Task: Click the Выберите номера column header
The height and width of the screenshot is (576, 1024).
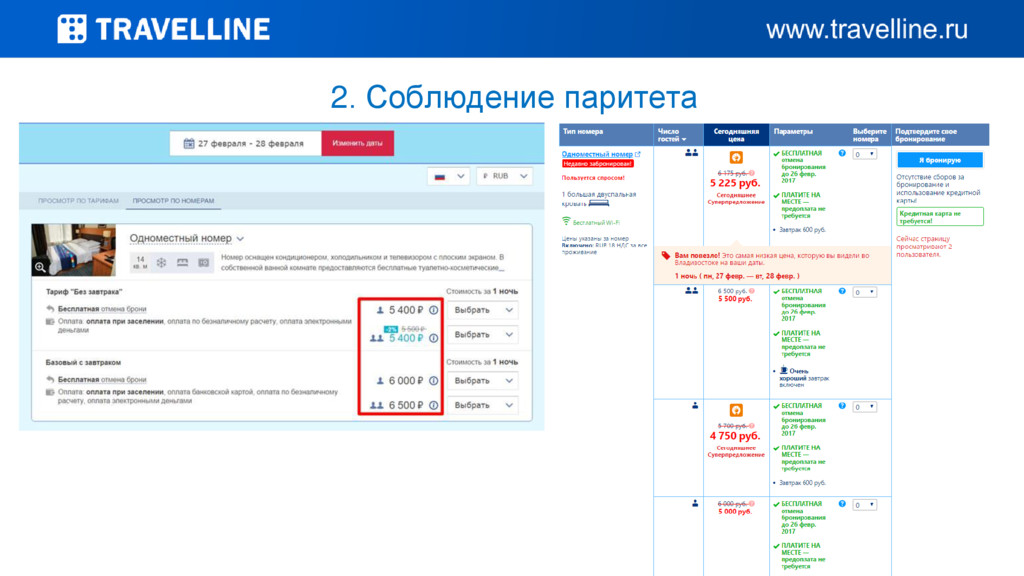Action: coord(870,135)
